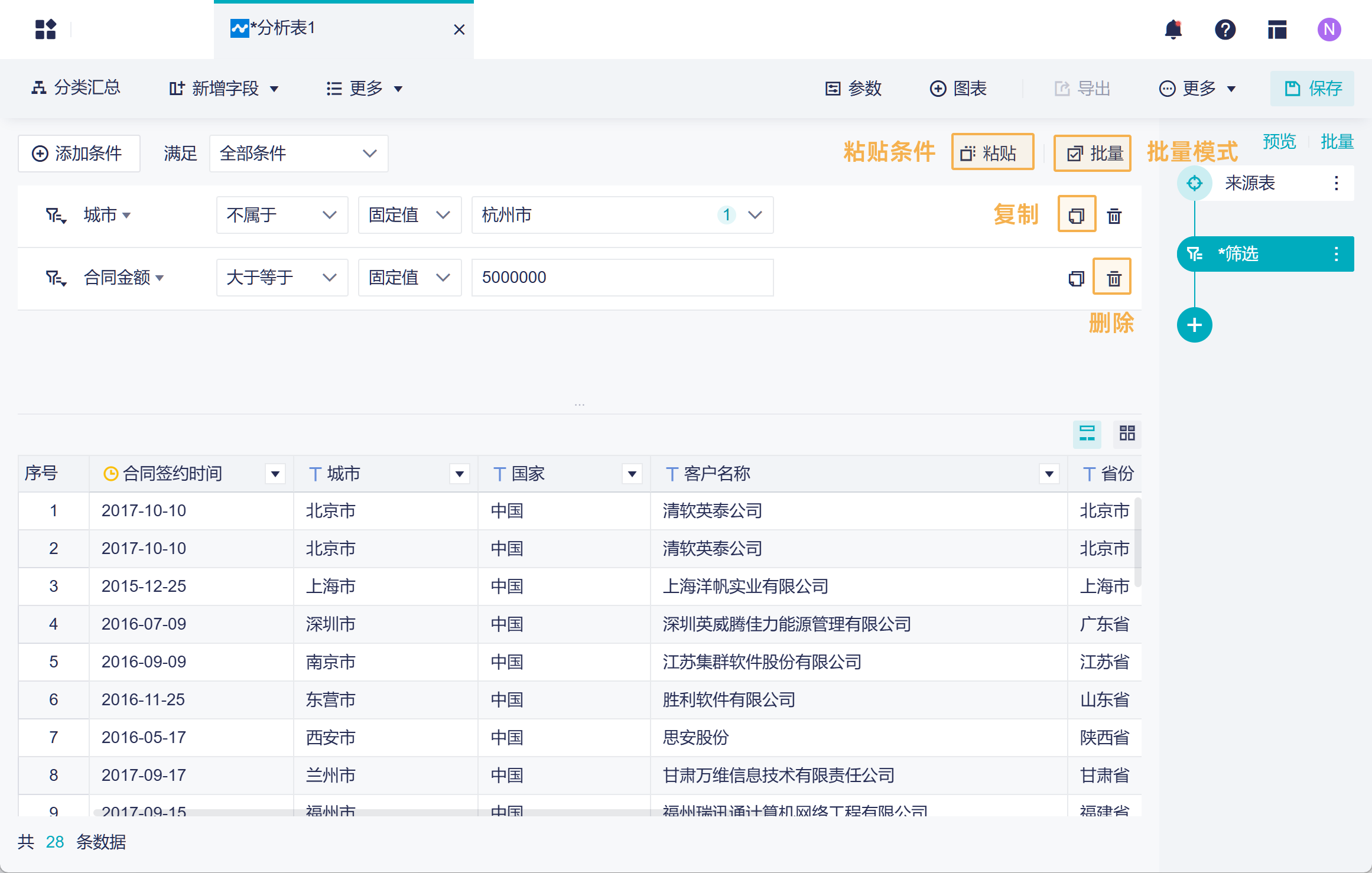Delete the 合同金额 filter condition
The width and height of the screenshot is (1372, 873).
point(1113,278)
